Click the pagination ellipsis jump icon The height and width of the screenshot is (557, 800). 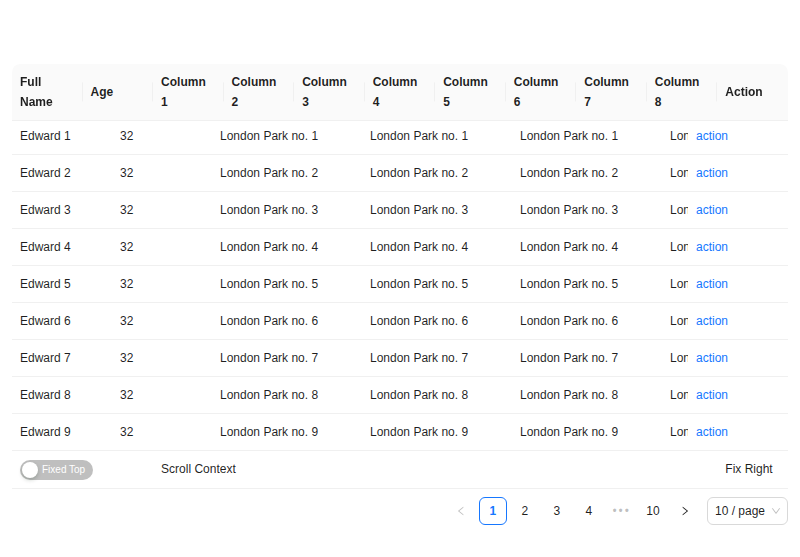tap(621, 511)
